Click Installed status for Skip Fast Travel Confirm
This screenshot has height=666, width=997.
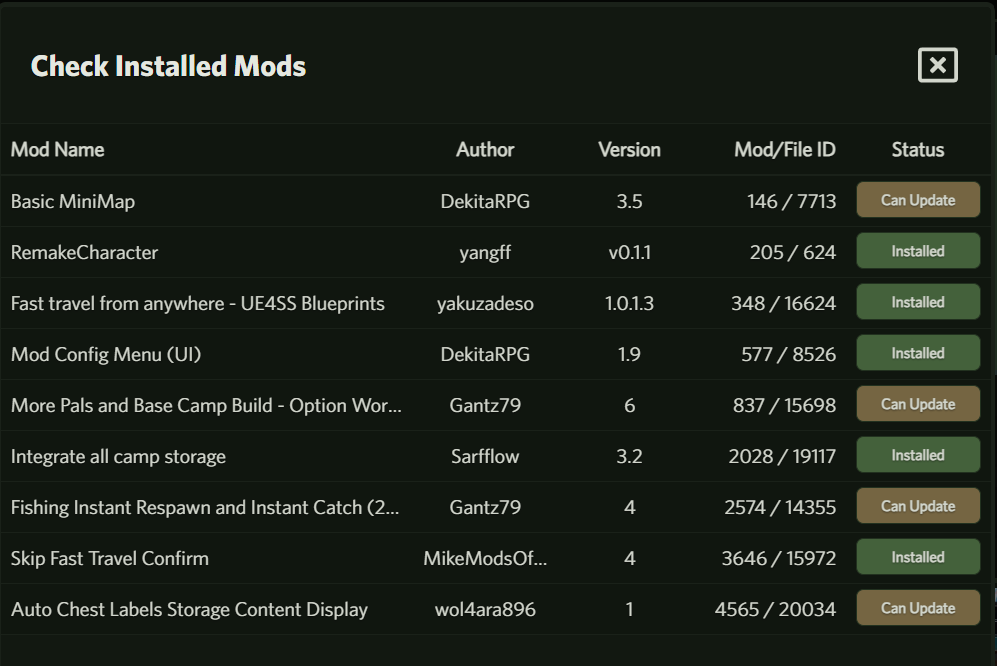pos(918,557)
